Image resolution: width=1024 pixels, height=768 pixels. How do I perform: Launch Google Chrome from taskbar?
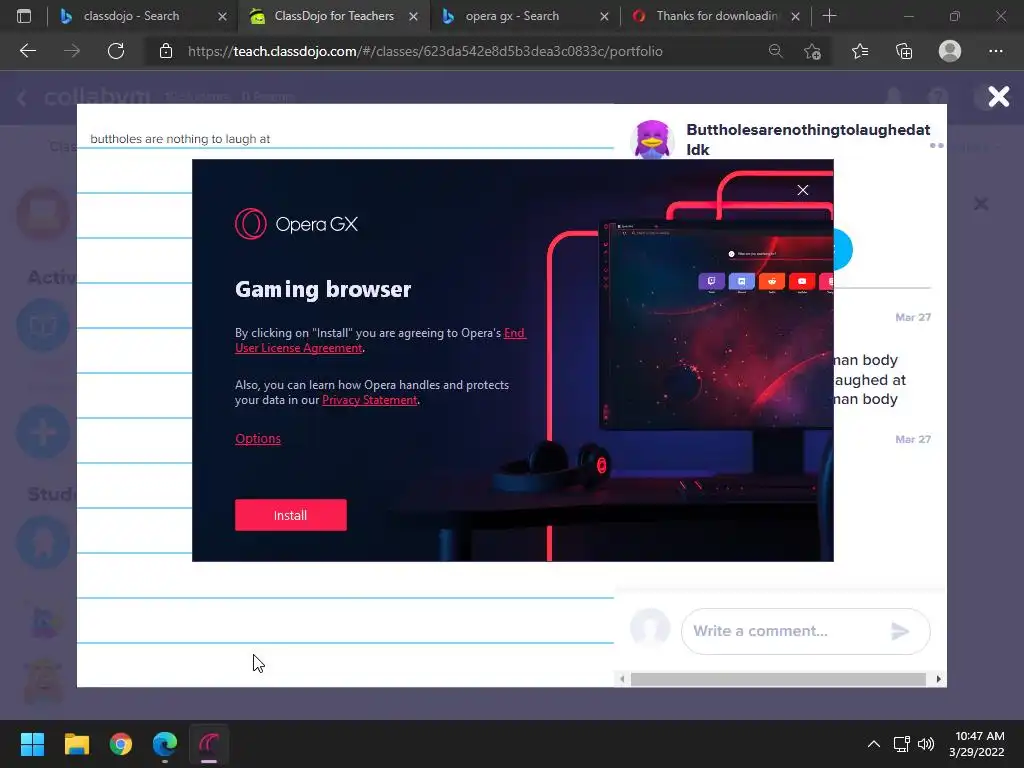(121, 744)
